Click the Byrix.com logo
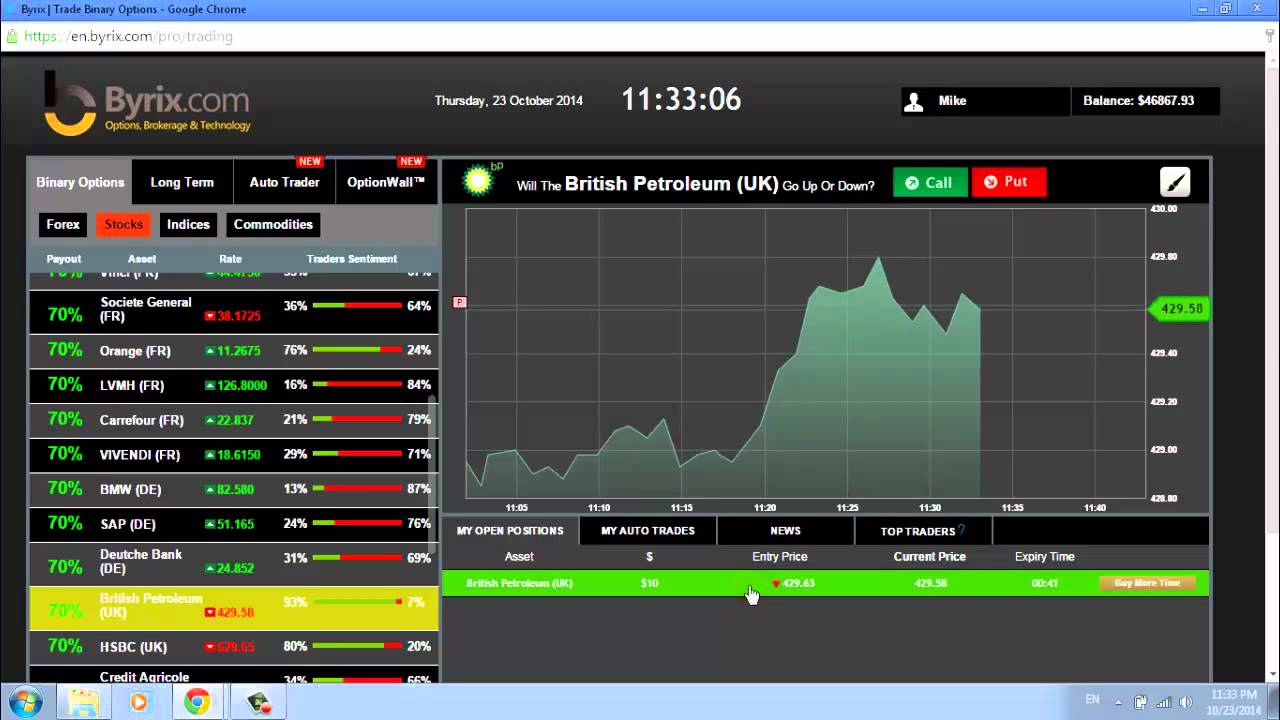Image resolution: width=1280 pixels, height=720 pixels. point(147,102)
